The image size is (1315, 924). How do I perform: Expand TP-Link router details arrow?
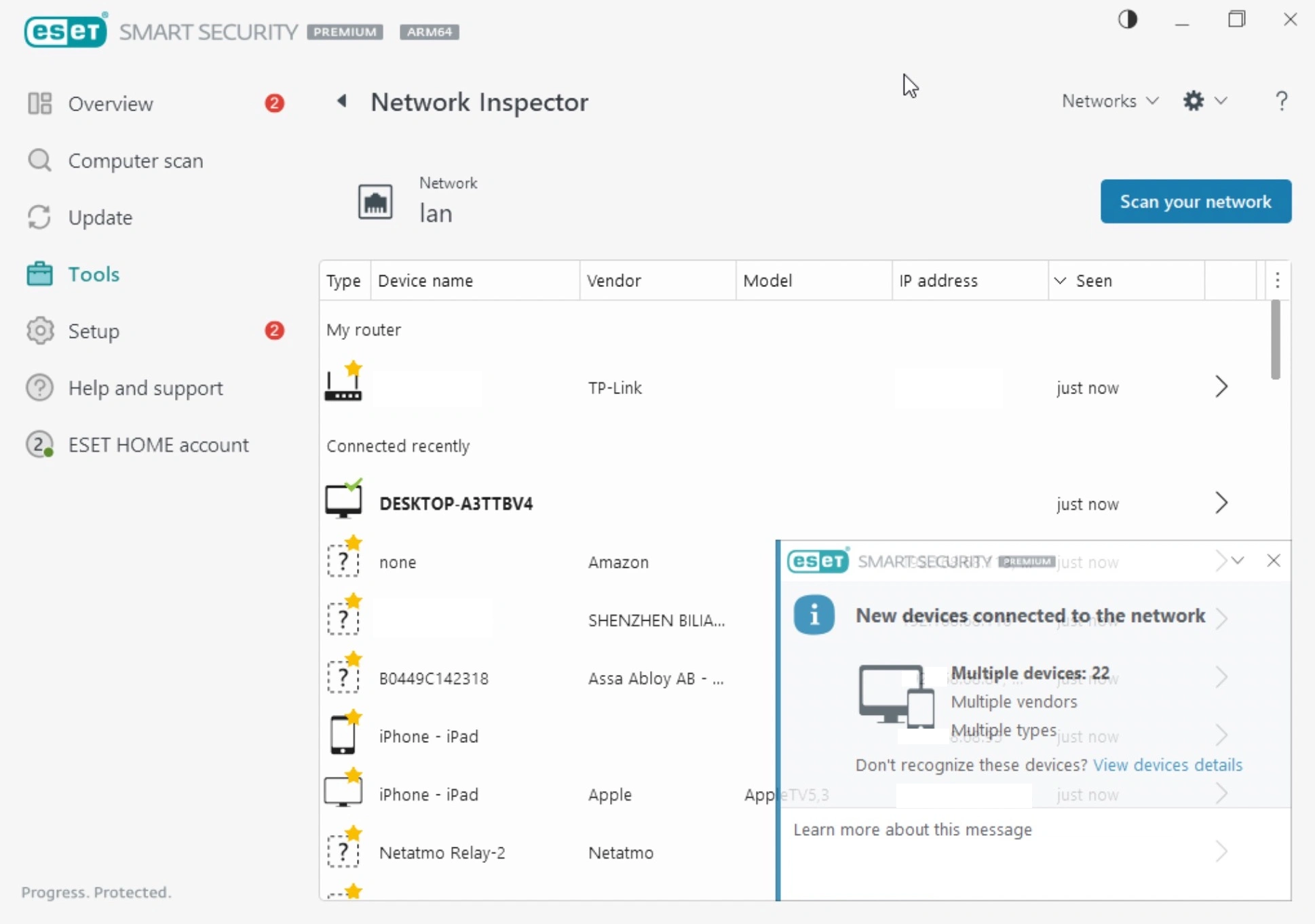coord(1221,387)
